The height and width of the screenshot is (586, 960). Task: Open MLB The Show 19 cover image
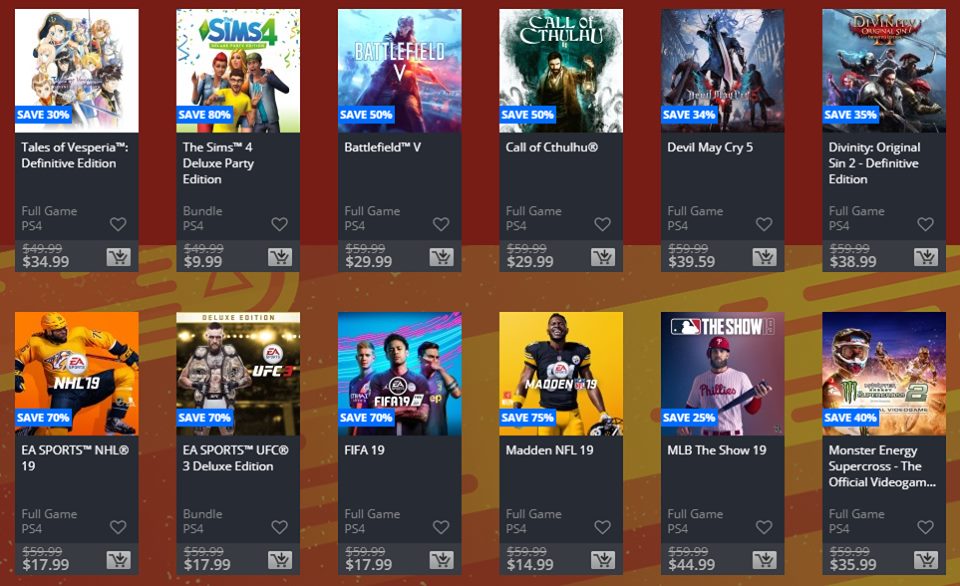point(722,374)
